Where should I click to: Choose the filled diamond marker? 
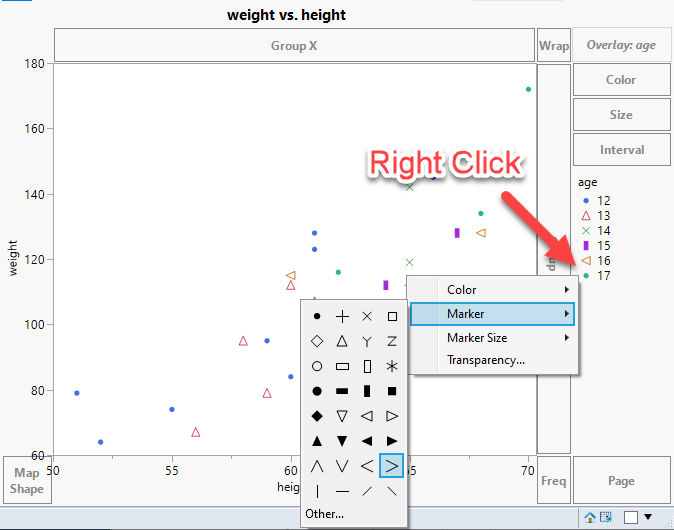317,416
